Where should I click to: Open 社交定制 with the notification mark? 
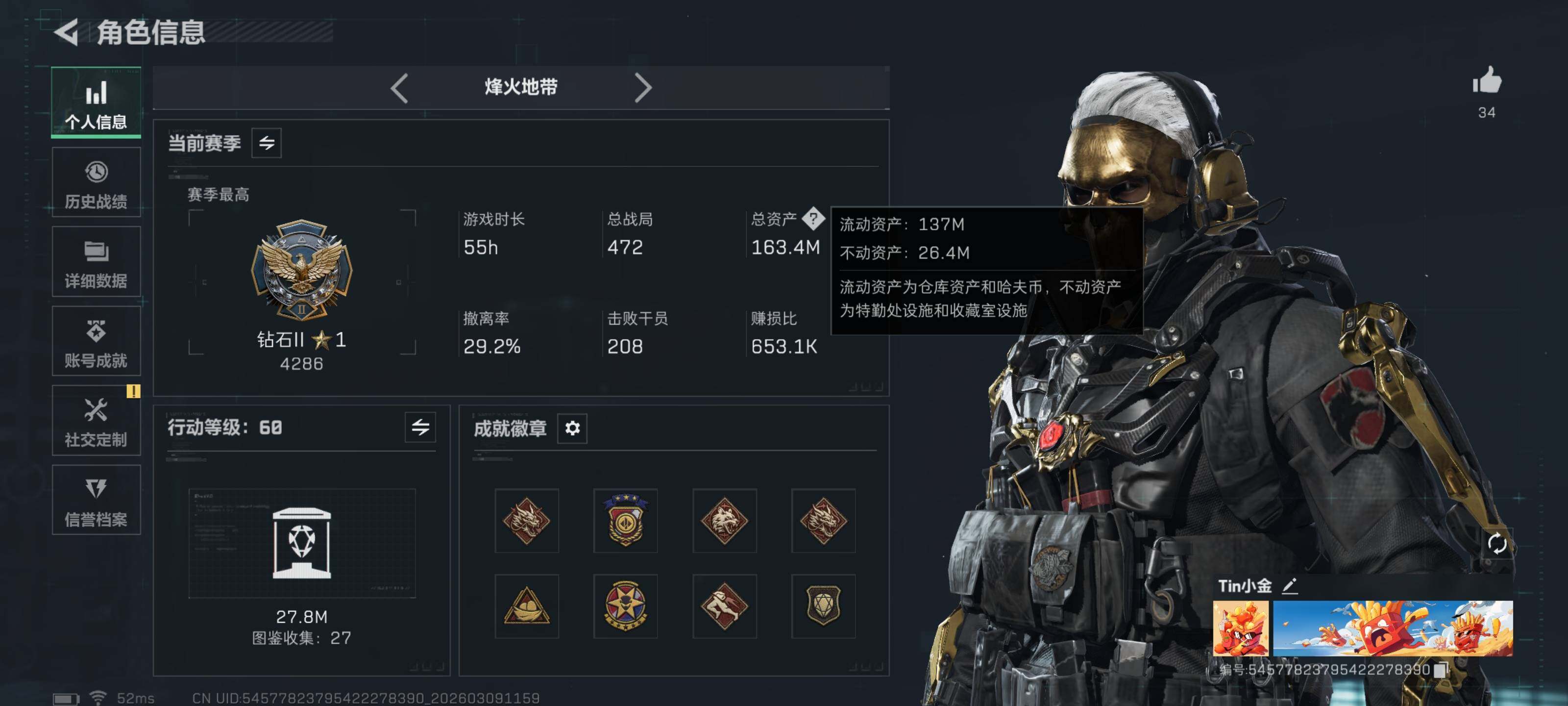coord(96,420)
